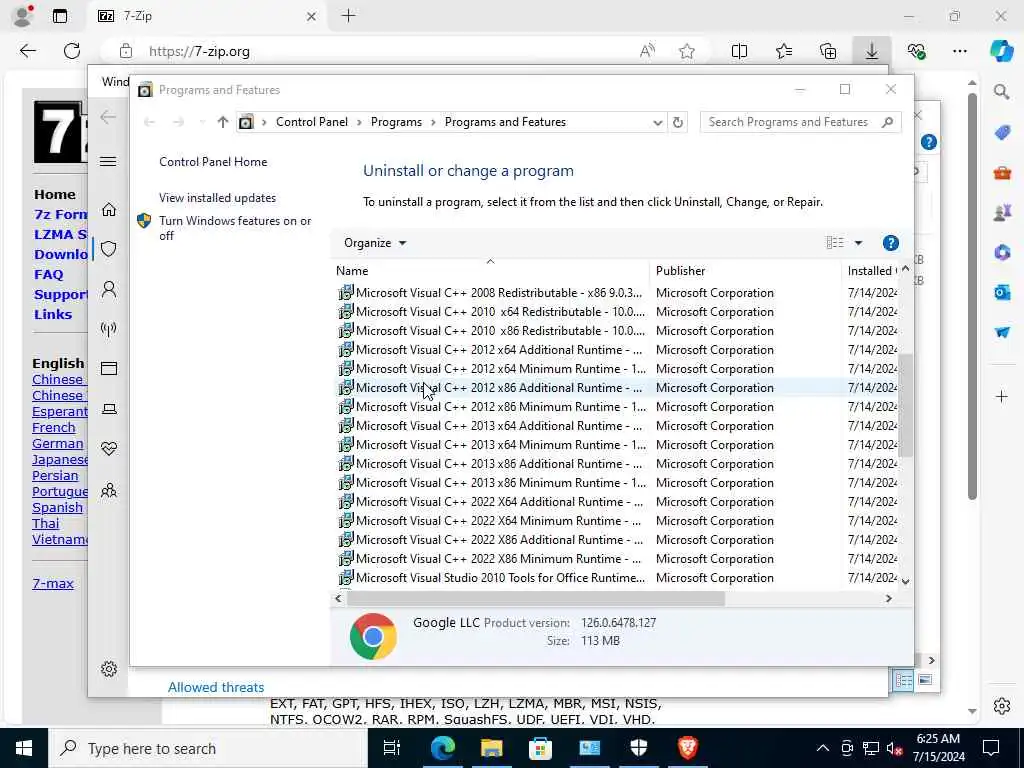Open French language link on 7-Zip page
The image size is (1024, 768).
point(54,428)
